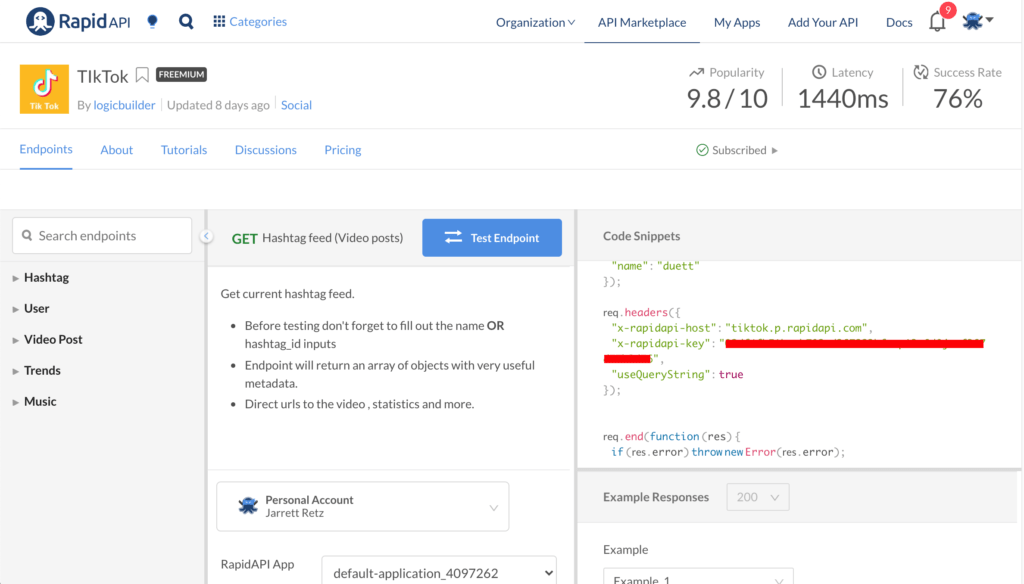
Task: Open the RapidAPI App dropdown
Action: pos(439,573)
